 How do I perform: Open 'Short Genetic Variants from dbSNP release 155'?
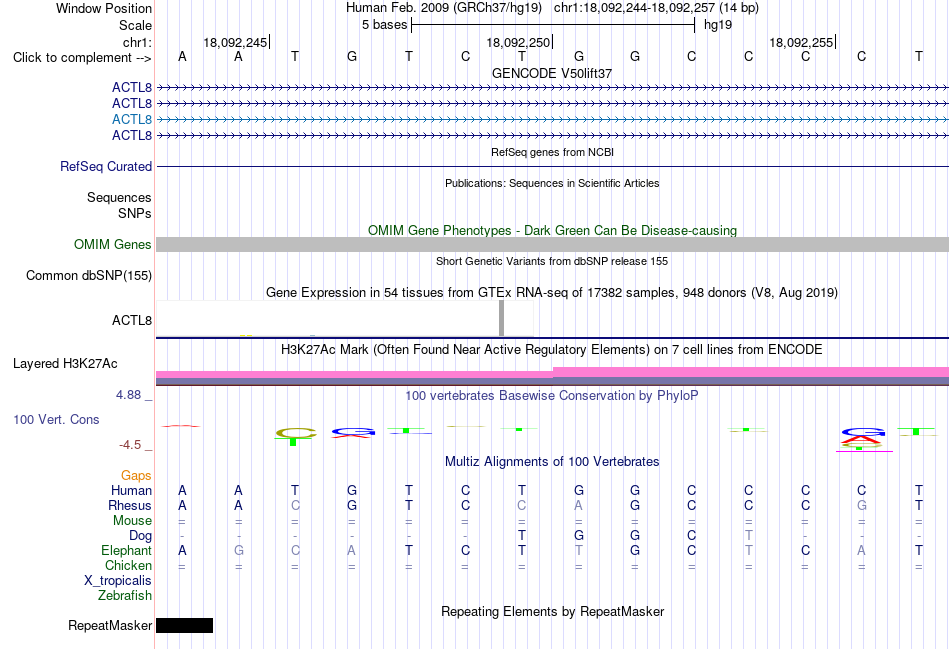point(552,261)
